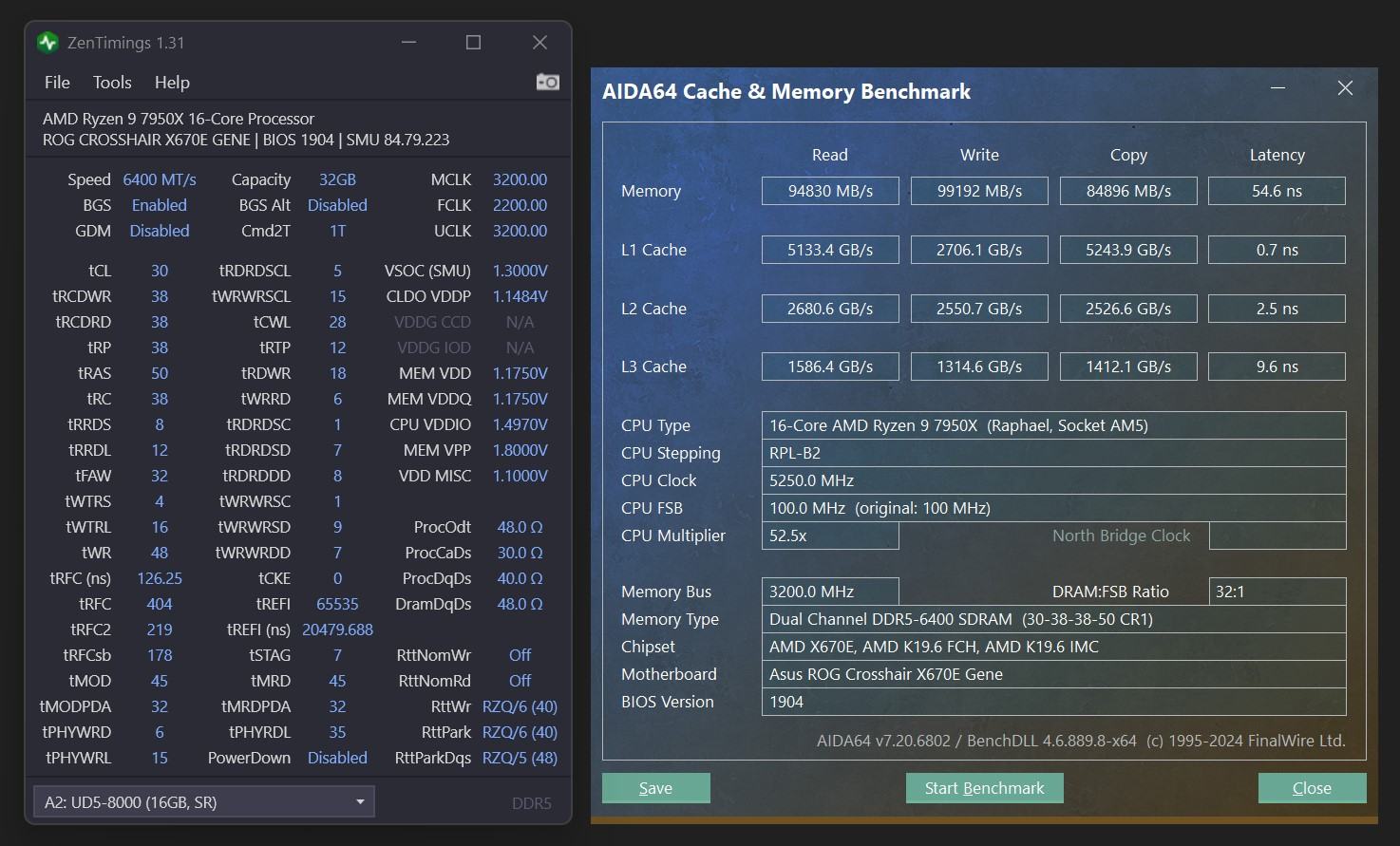Click the Chipset AMD X670E field
The image size is (1400, 846).
point(1053,647)
